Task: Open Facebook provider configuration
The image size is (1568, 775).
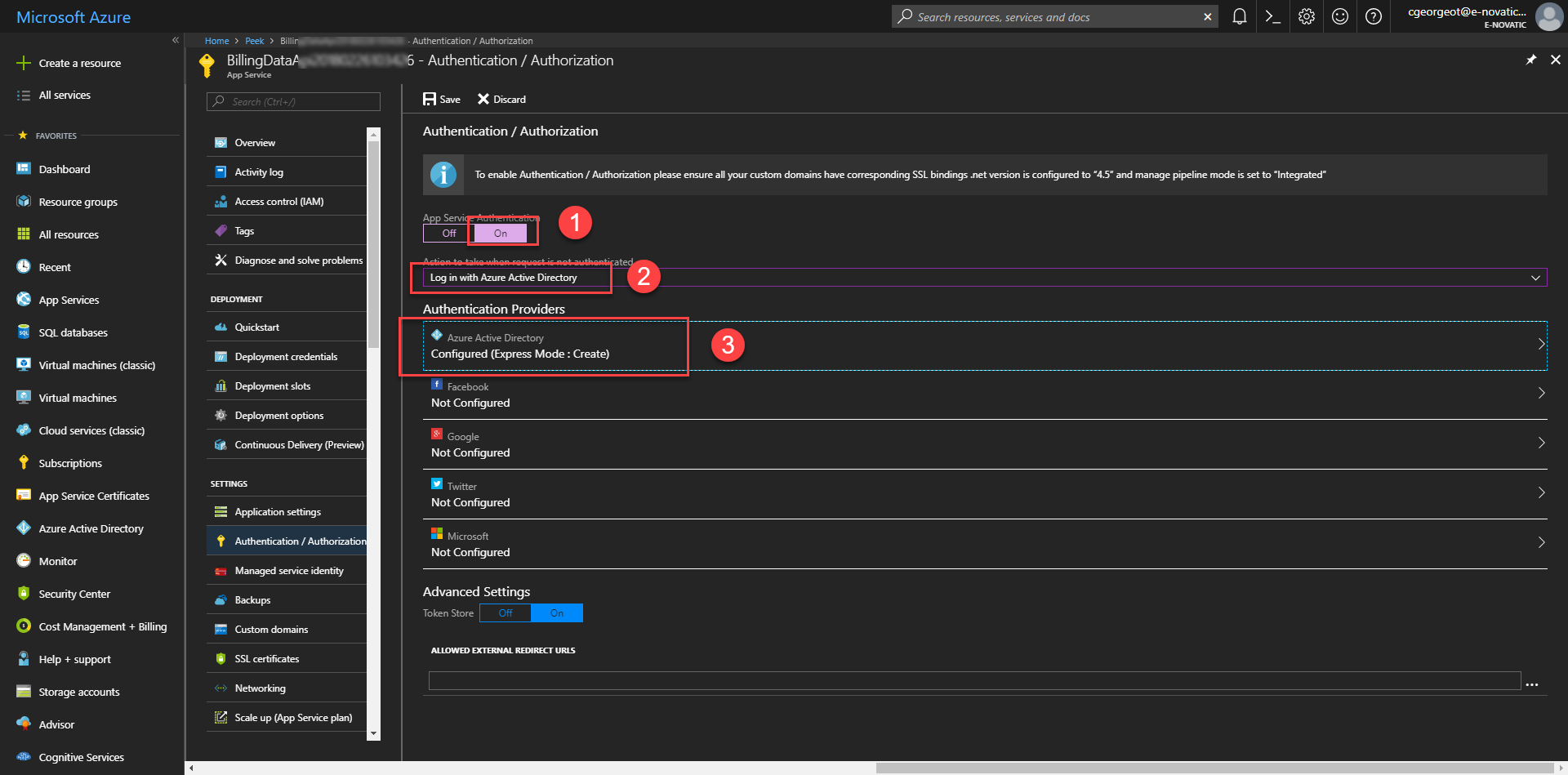Action: [985, 394]
